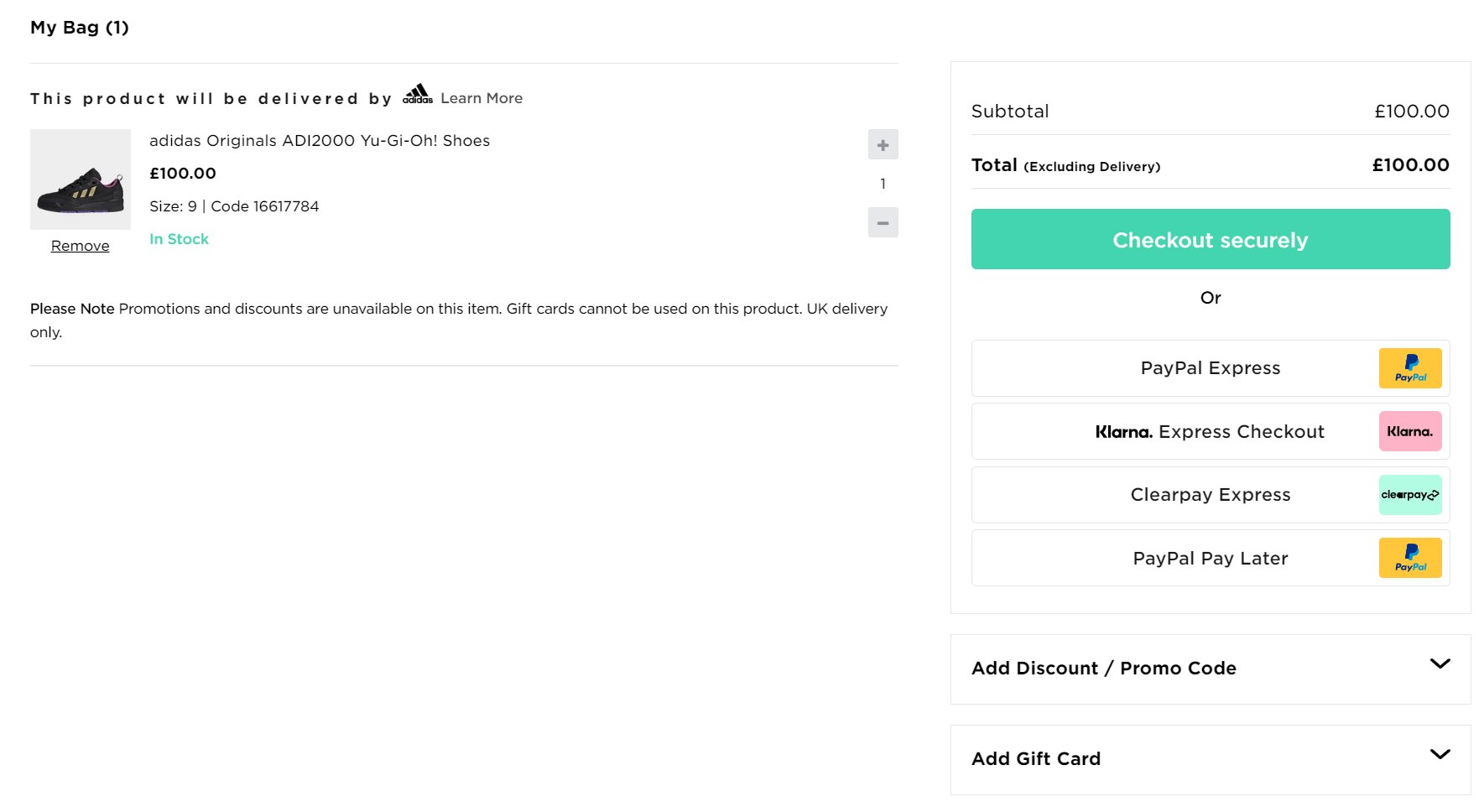Click the Subtotal £100.00 amount

pyautogui.click(x=1412, y=112)
